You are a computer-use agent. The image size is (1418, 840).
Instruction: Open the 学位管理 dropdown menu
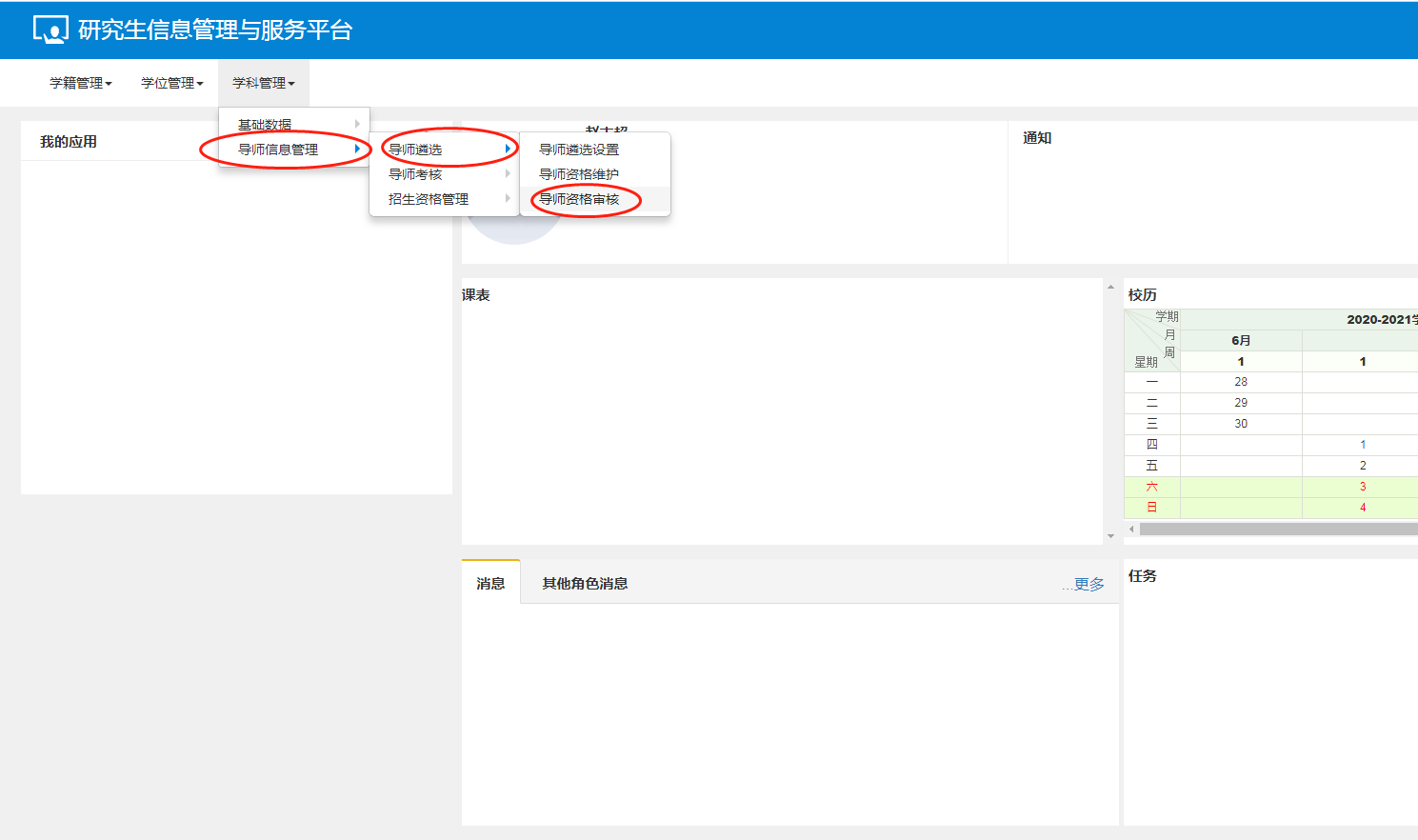[171, 83]
